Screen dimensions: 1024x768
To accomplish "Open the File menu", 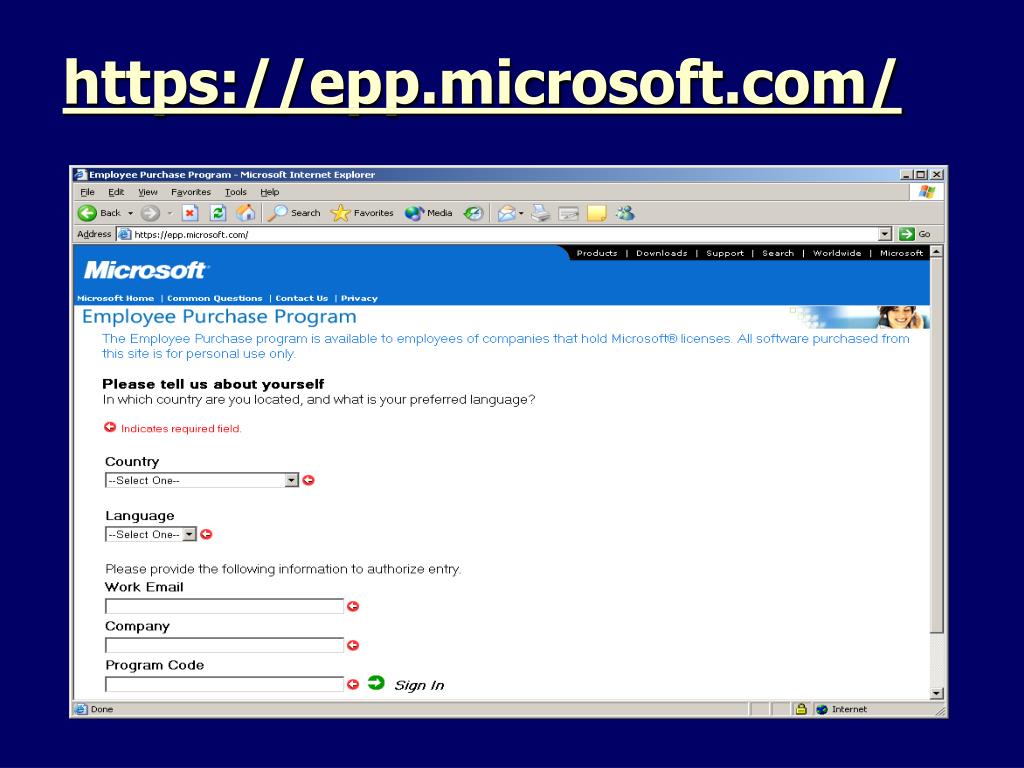I will pyautogui.click(x=88, y=192).
